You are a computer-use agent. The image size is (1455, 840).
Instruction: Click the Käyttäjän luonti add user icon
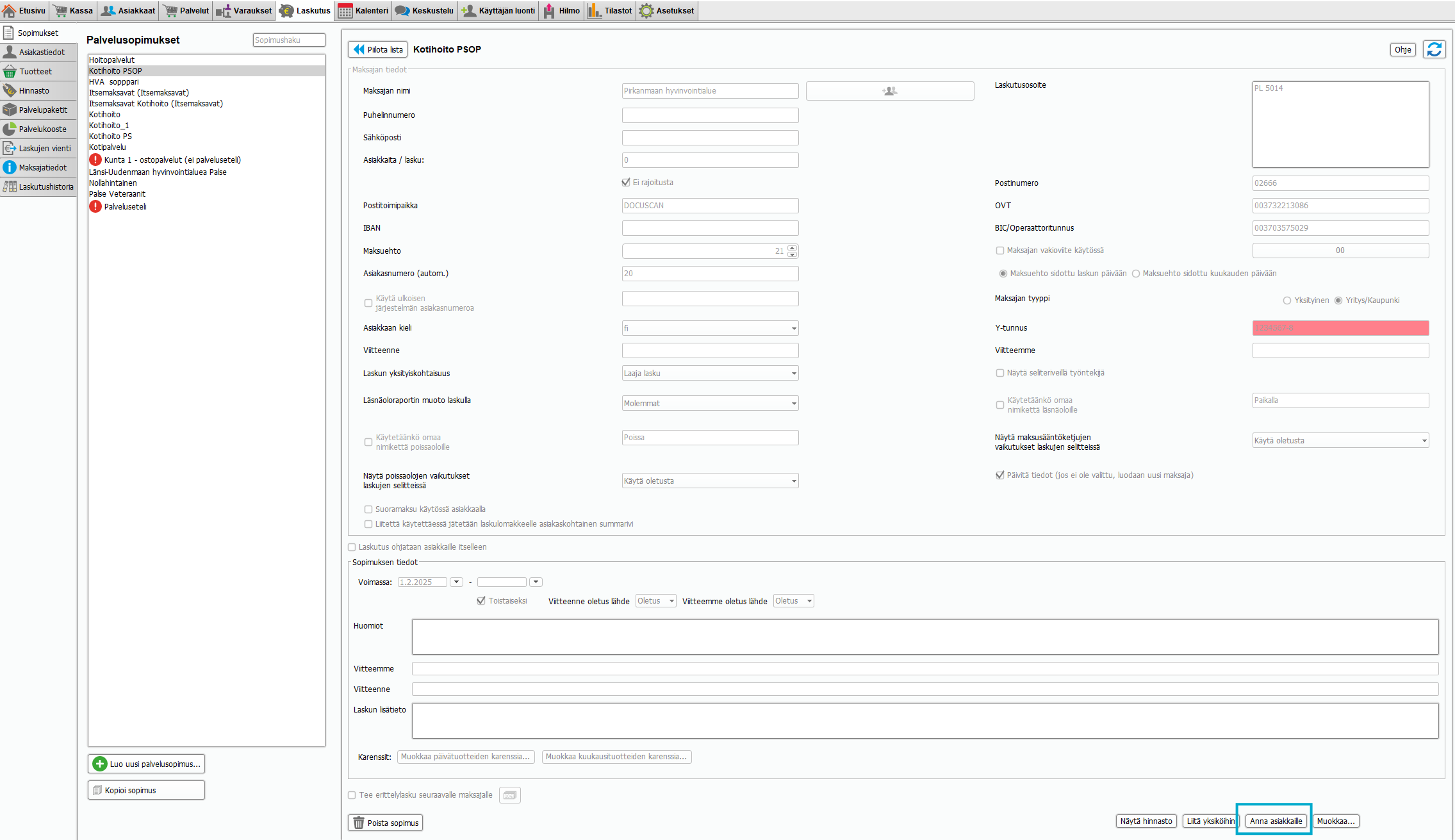469,11
